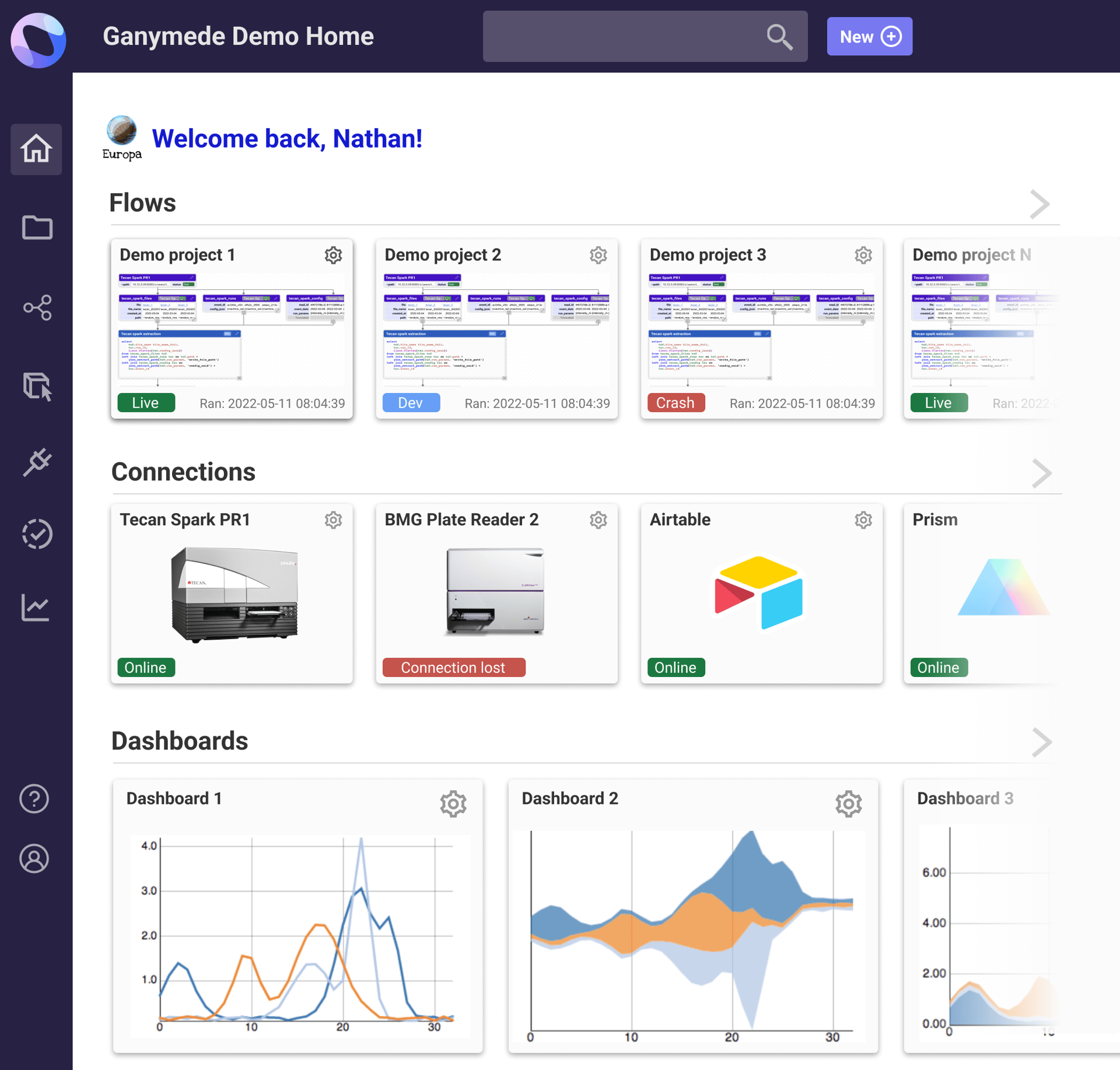Expand the Connections section arrow
Viewport: 1120px width, 1070px height.
tap(1041, 473)
